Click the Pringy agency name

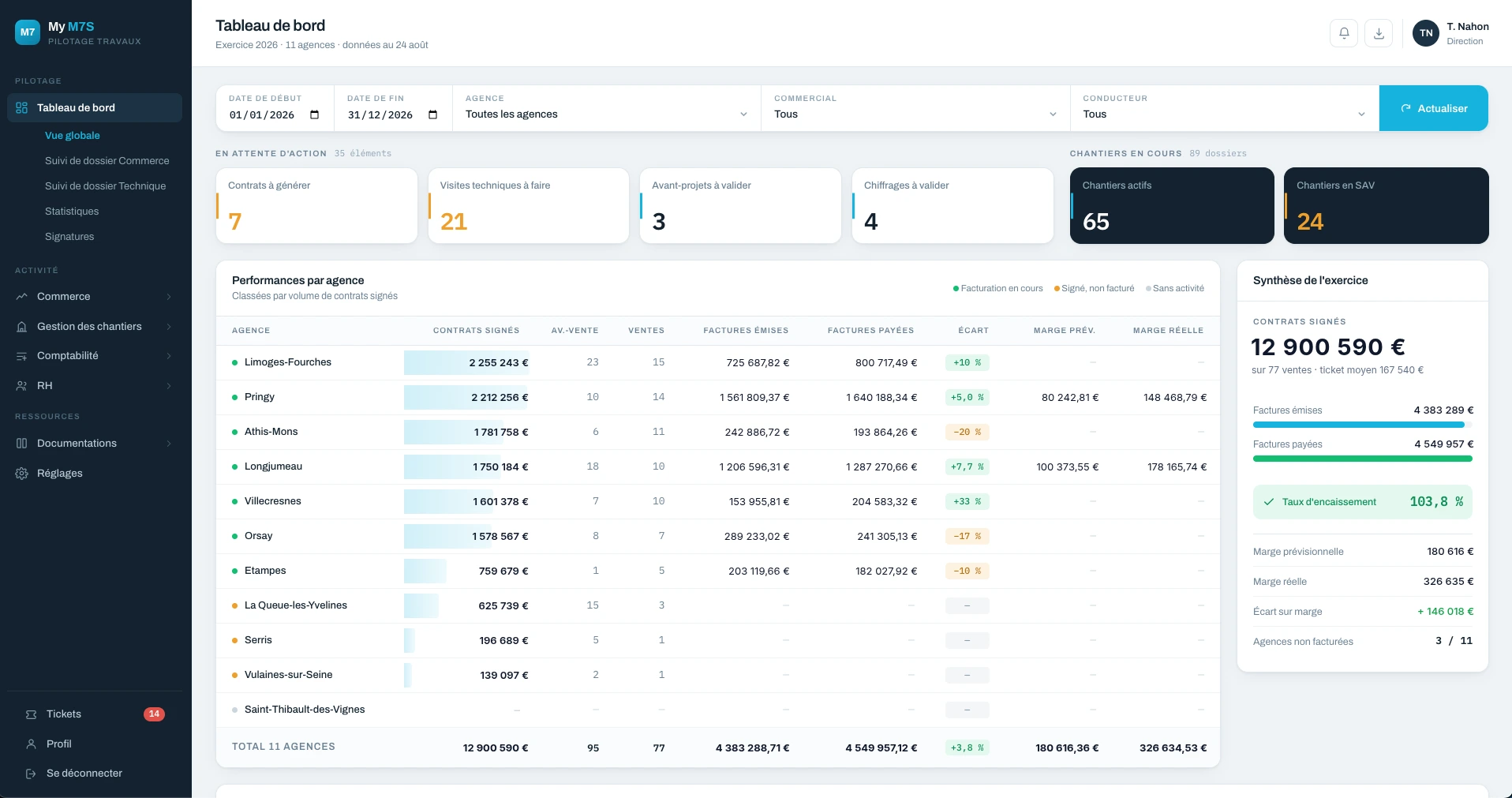[260, 397]
